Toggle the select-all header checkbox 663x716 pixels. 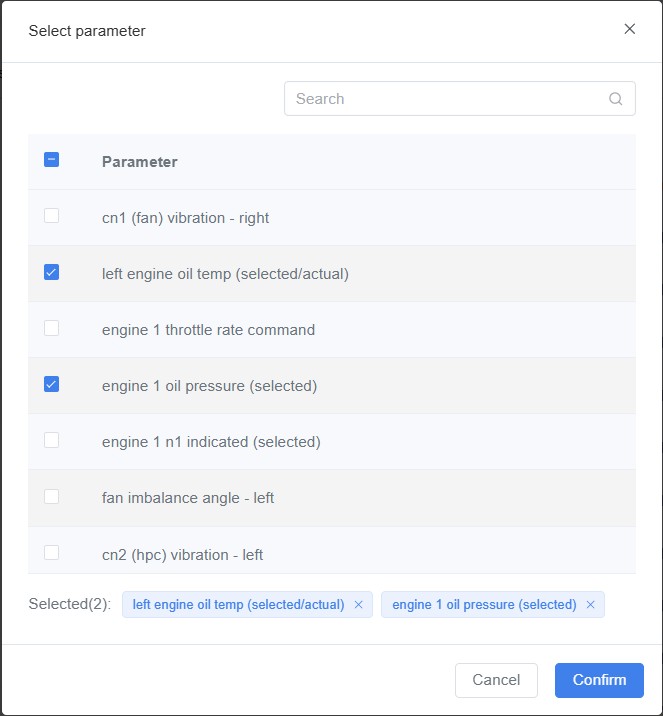coord(52,160)
